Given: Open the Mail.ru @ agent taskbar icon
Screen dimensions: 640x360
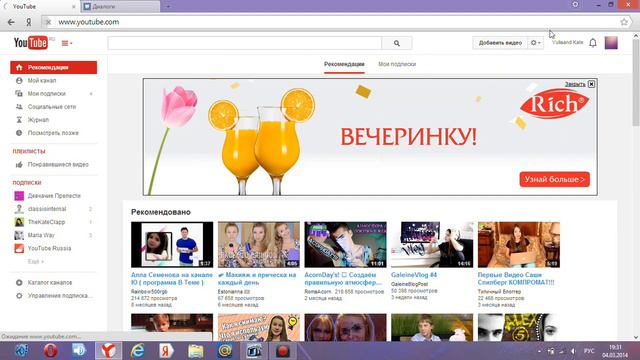Looking at the screenshot, I should 225,351.
